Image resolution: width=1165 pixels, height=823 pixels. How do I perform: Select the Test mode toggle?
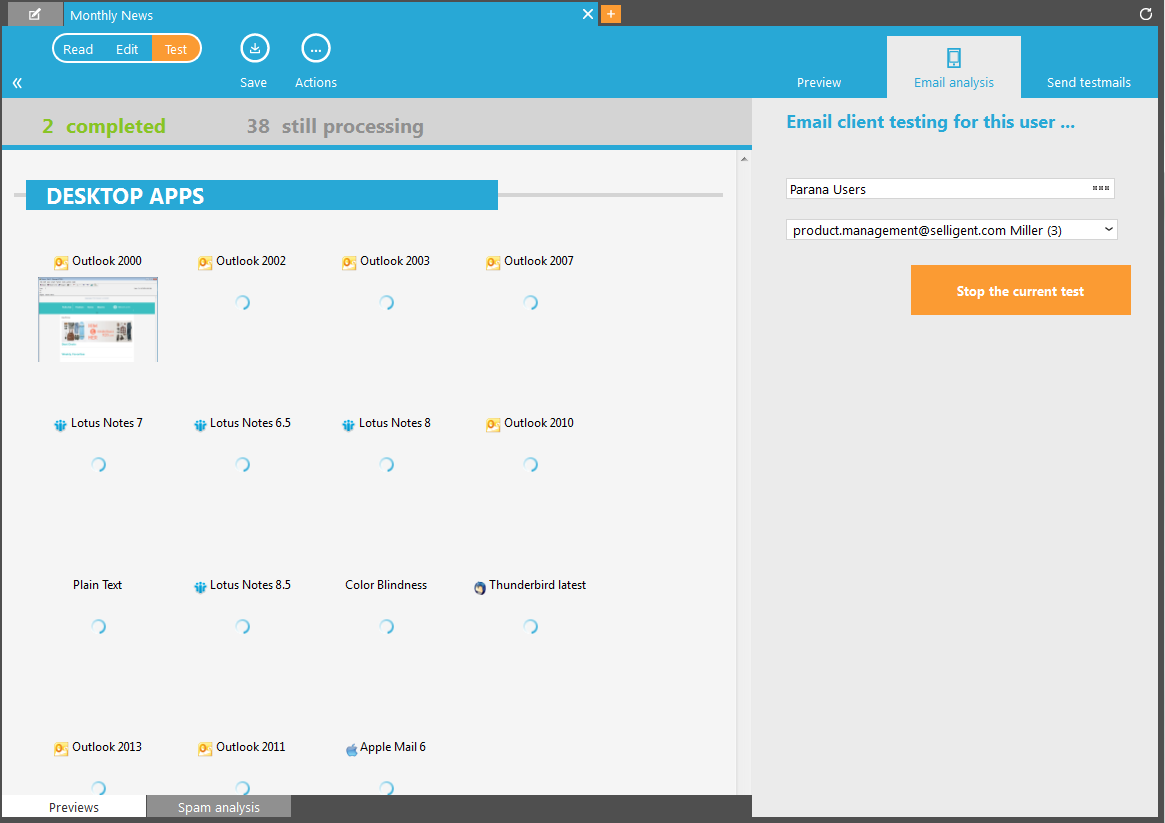176,49
